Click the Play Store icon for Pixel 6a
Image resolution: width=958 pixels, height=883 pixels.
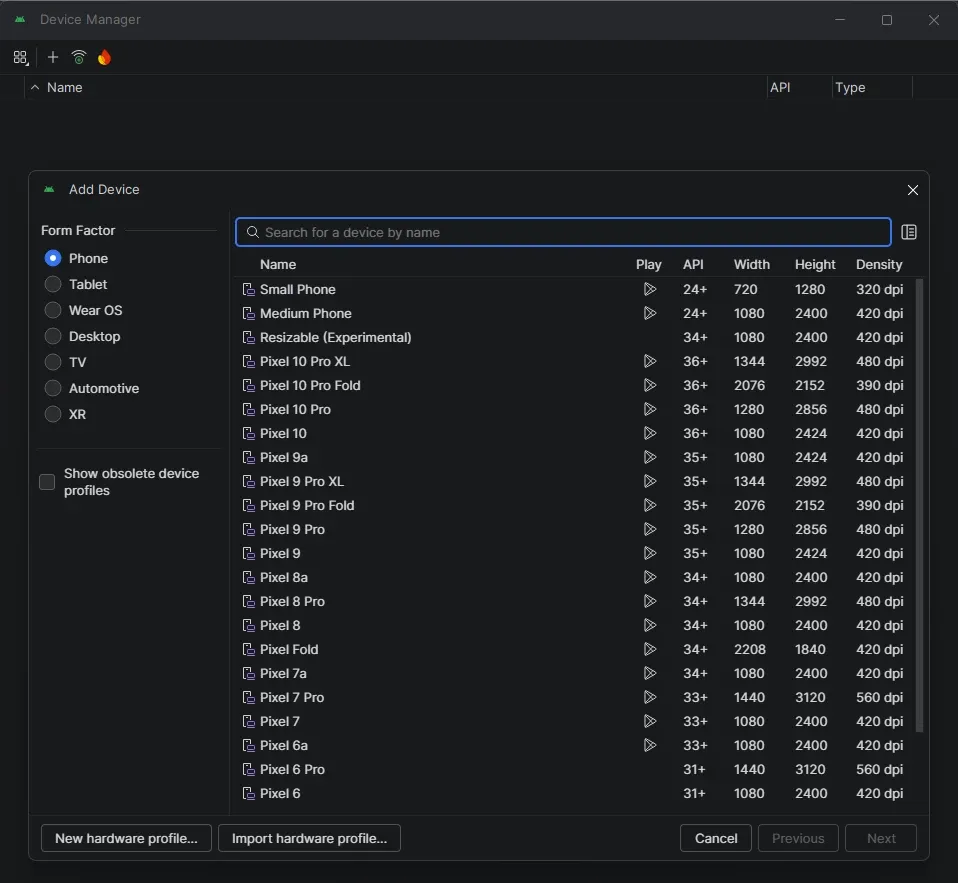[650, 746]
